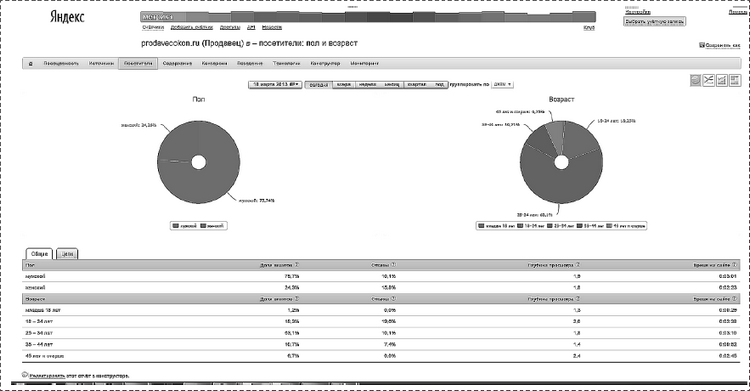
Task: Follow the Добавить счётчик link
Action: pyautogui.click(x=191, y=27)
